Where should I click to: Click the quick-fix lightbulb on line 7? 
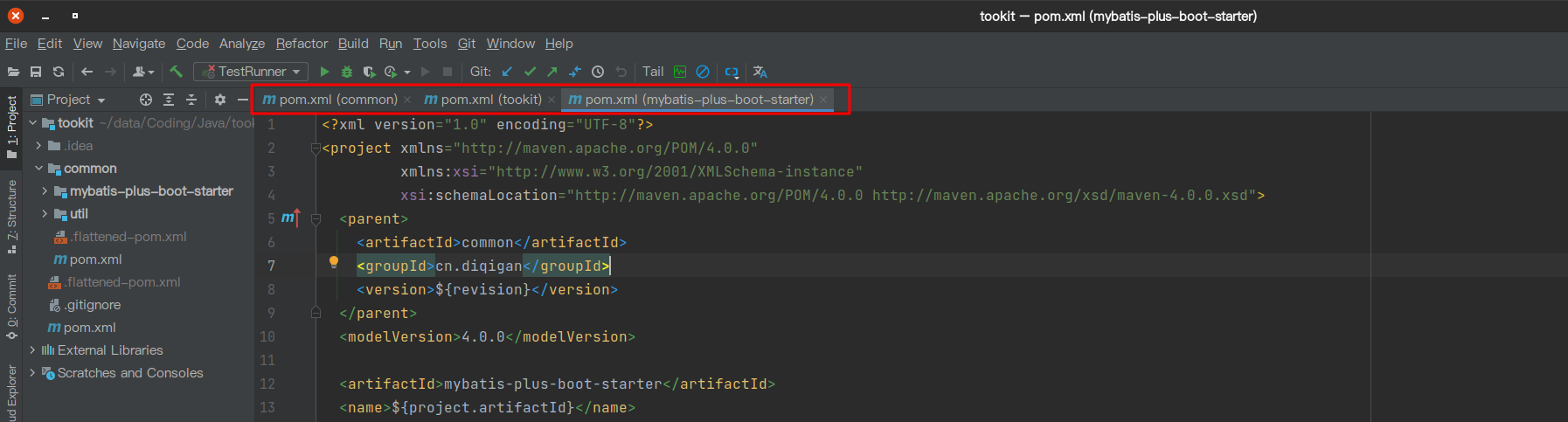pos(334,262)
